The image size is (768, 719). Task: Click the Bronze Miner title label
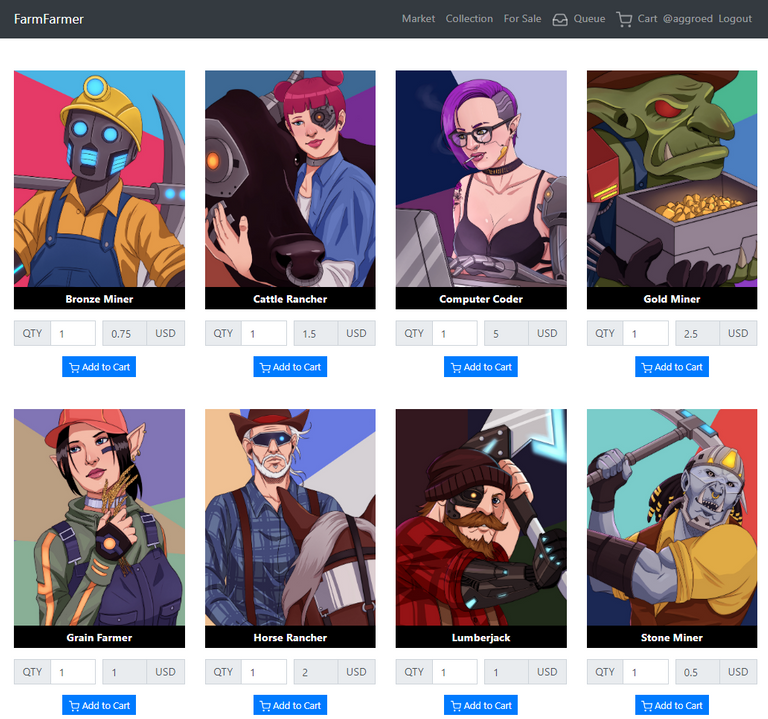99,299
